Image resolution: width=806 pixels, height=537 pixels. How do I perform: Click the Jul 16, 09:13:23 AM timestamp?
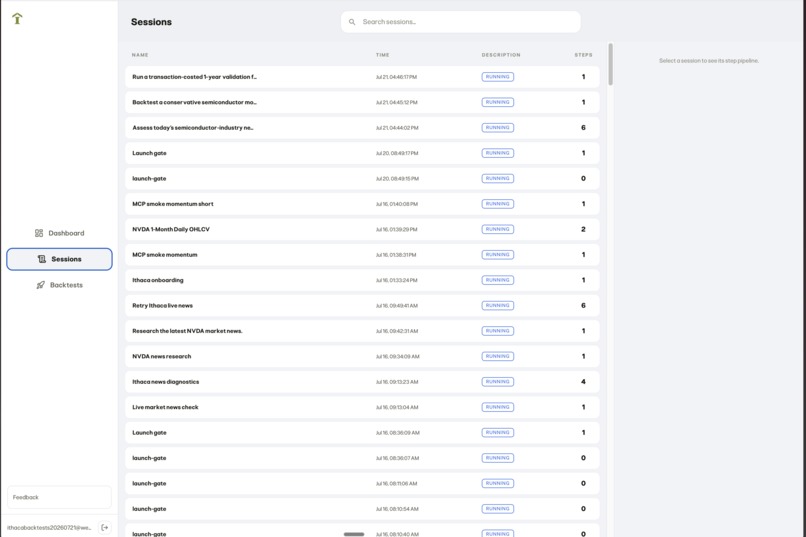click(397, 382)
